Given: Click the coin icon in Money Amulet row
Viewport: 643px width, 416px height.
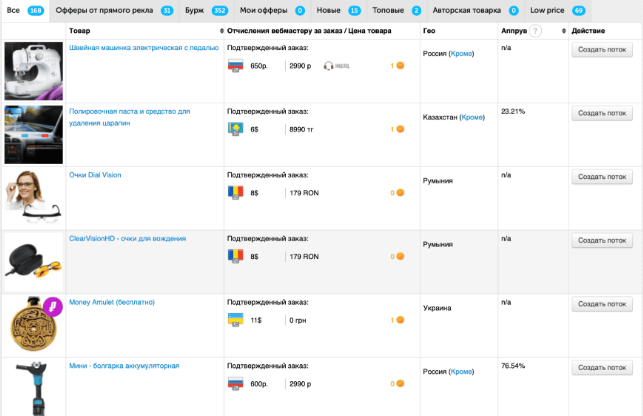Looking at the screenshot, I should coord(400,320).
